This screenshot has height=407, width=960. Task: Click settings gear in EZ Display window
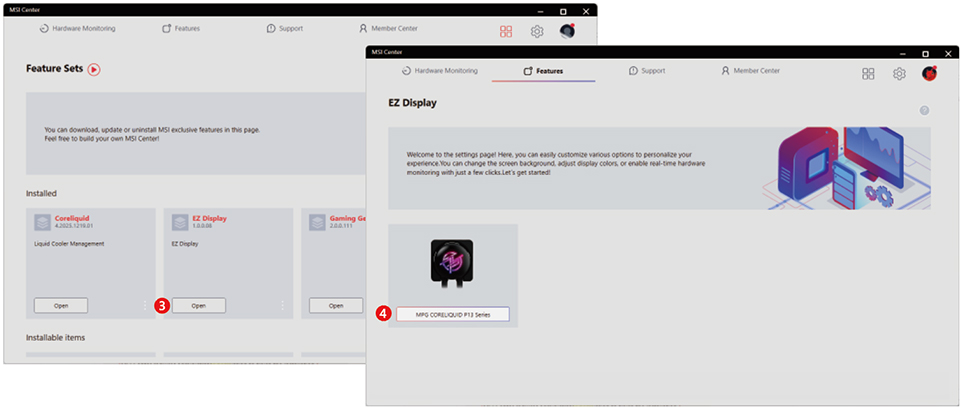pos(899,73)
